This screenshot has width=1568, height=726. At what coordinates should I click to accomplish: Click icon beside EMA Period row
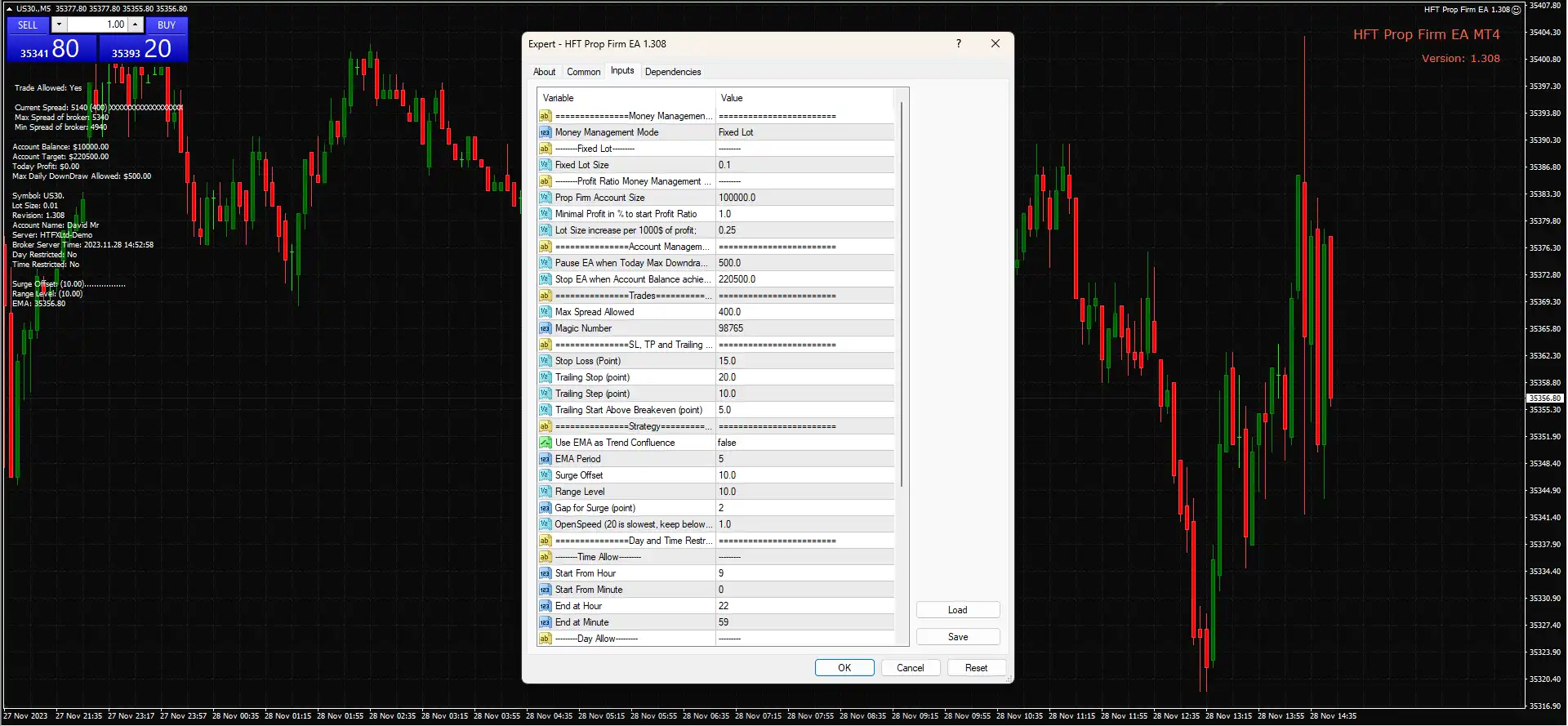(x=545, y=459)
